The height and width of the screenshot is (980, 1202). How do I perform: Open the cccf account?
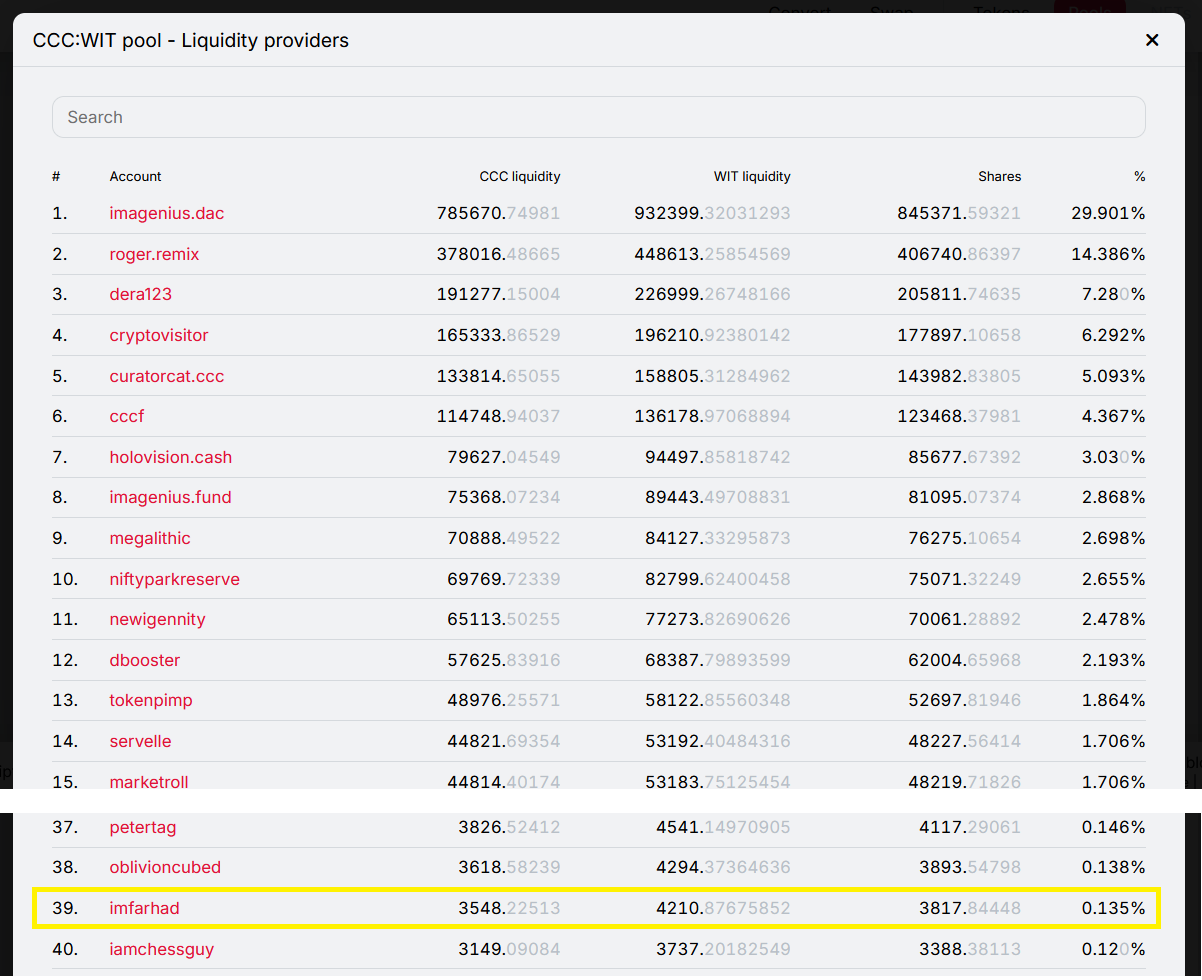[127, 416]
